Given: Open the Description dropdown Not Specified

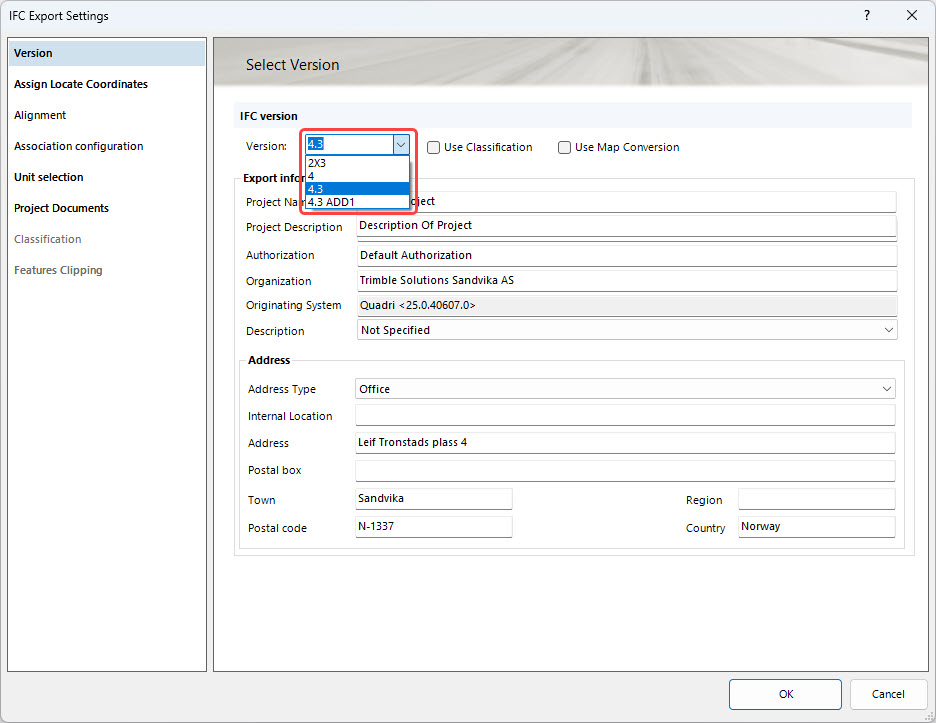Looking at the screenshot, I should [627, 330].
